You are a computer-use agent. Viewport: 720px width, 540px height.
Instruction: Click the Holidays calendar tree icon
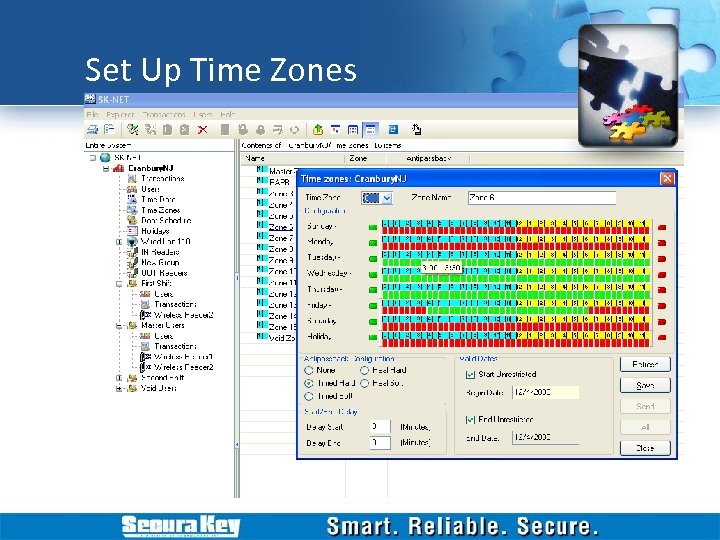[132, 231]
